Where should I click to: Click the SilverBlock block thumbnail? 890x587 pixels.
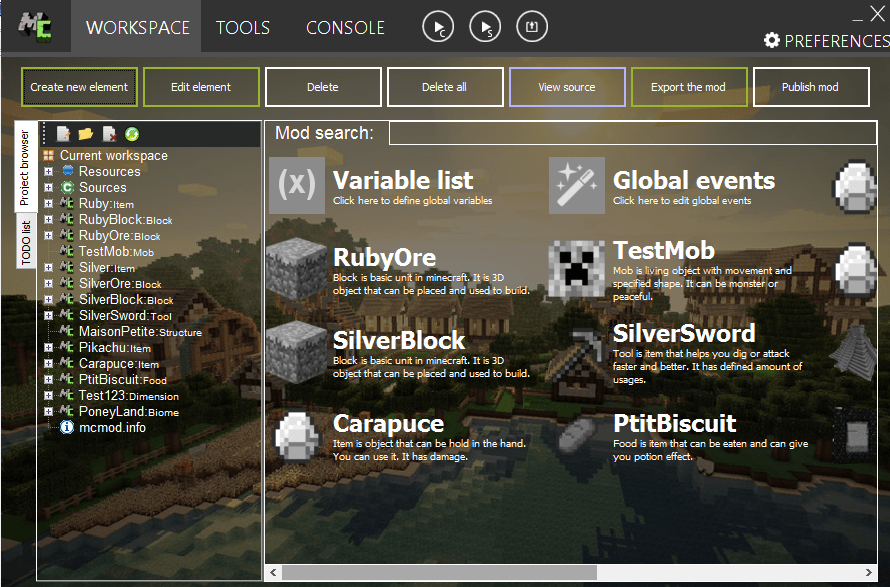[x=297, y=351]
